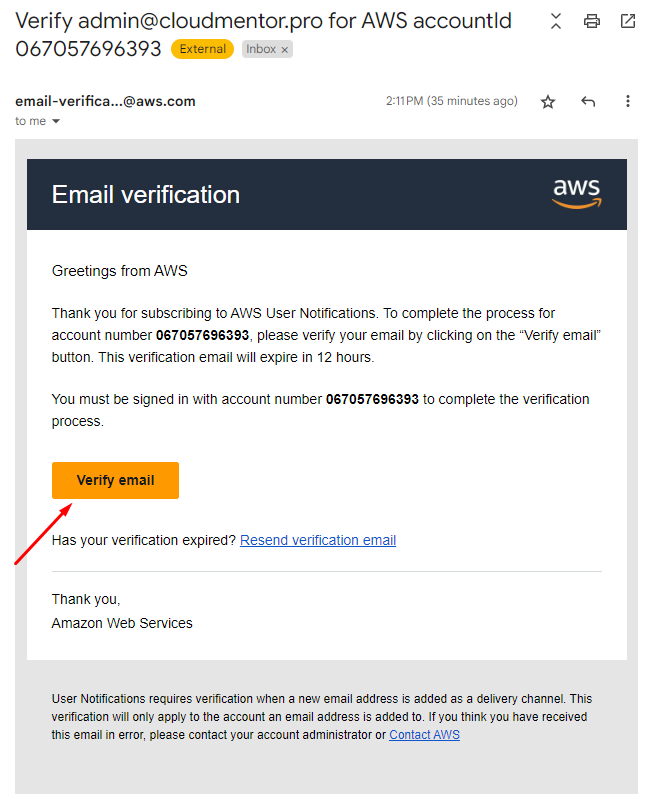Select the Inbox label text
This screenshot has width=654, height=804.
click(x=261, y=49)
